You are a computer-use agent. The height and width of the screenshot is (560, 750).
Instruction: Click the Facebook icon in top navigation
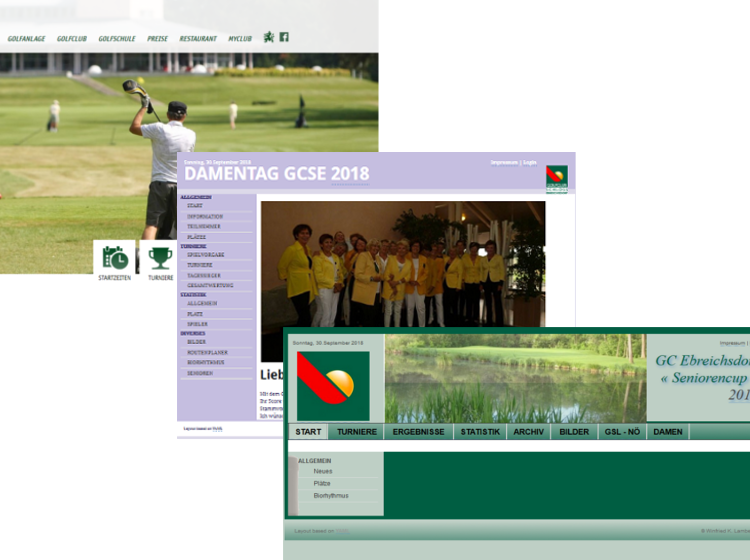click(284, 37)
